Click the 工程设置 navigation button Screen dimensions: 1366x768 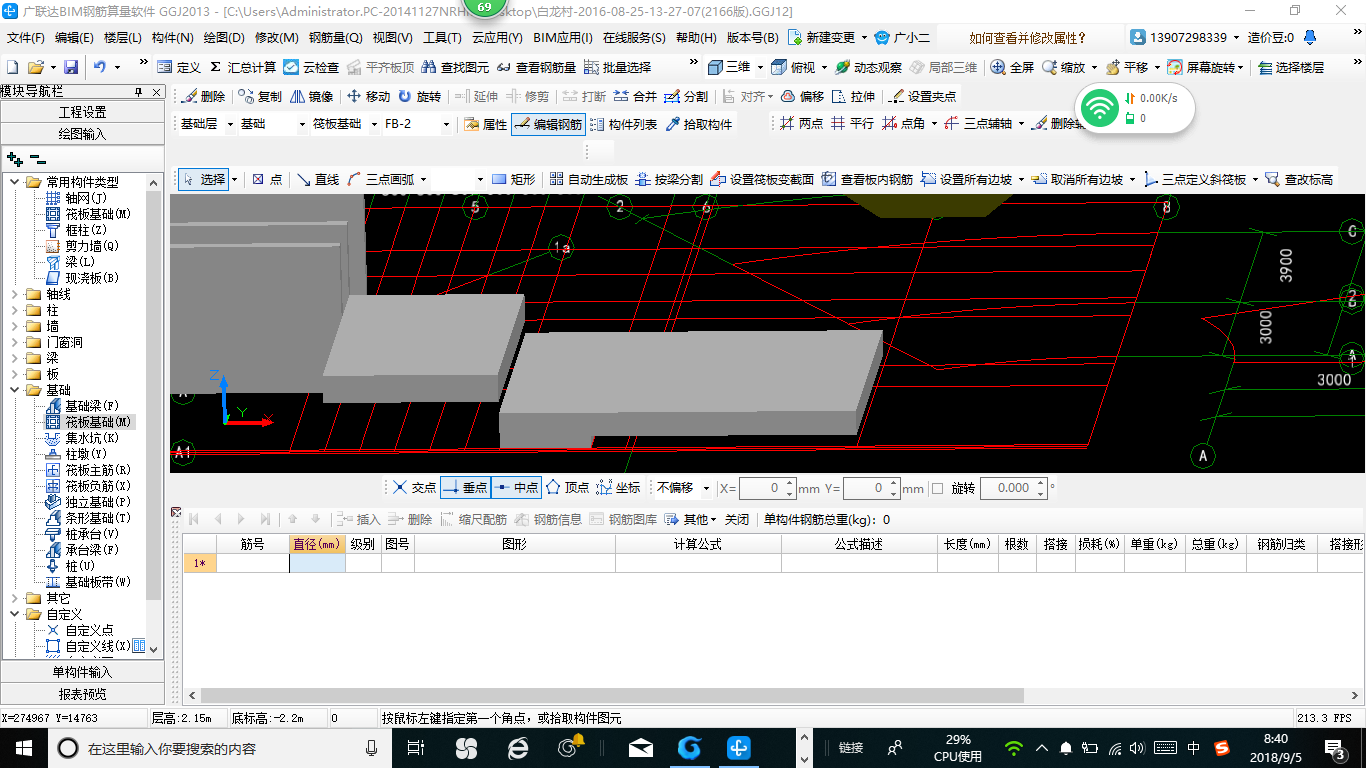[82, 112]
